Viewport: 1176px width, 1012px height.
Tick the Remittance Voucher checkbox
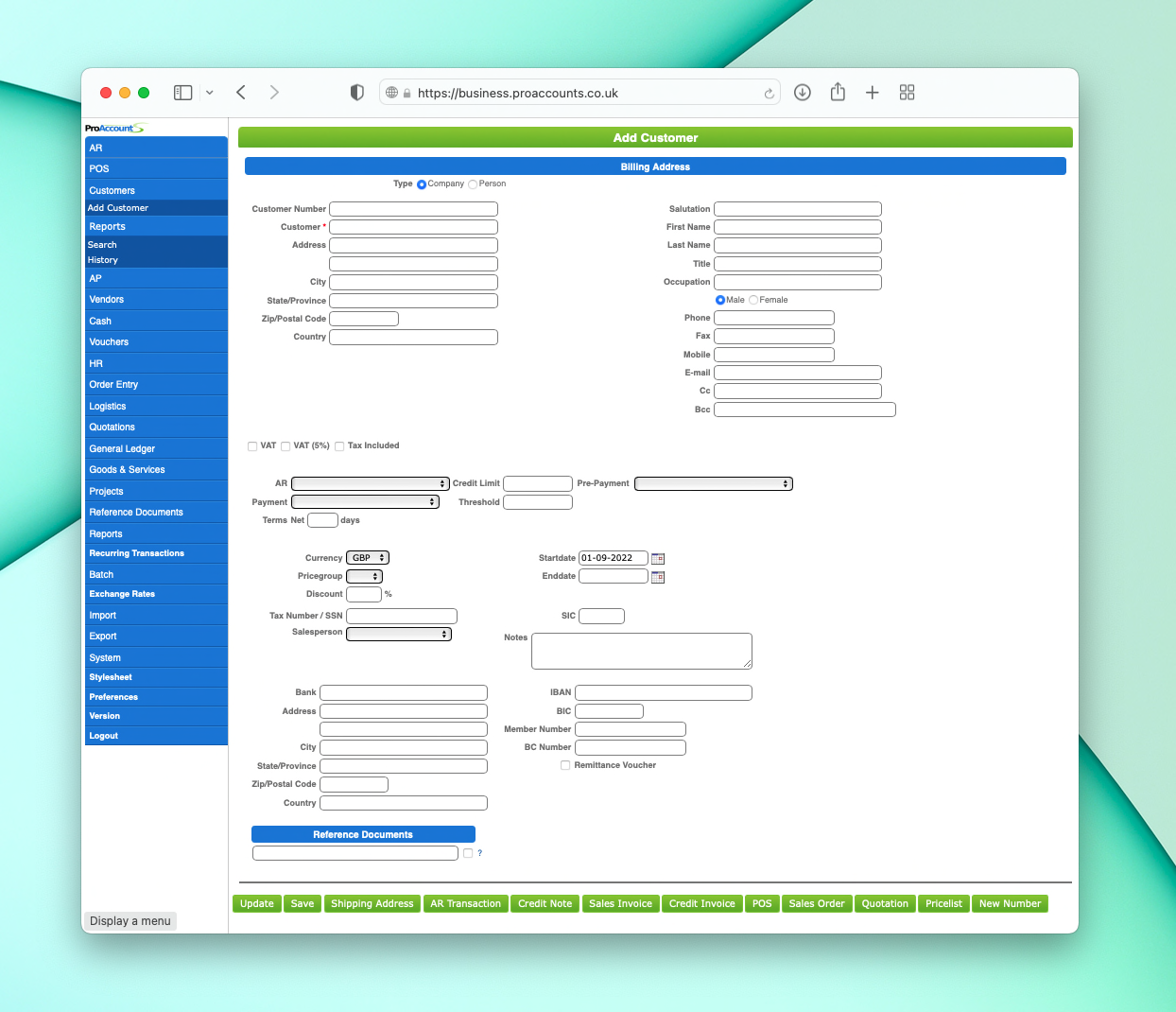point(565,765)
